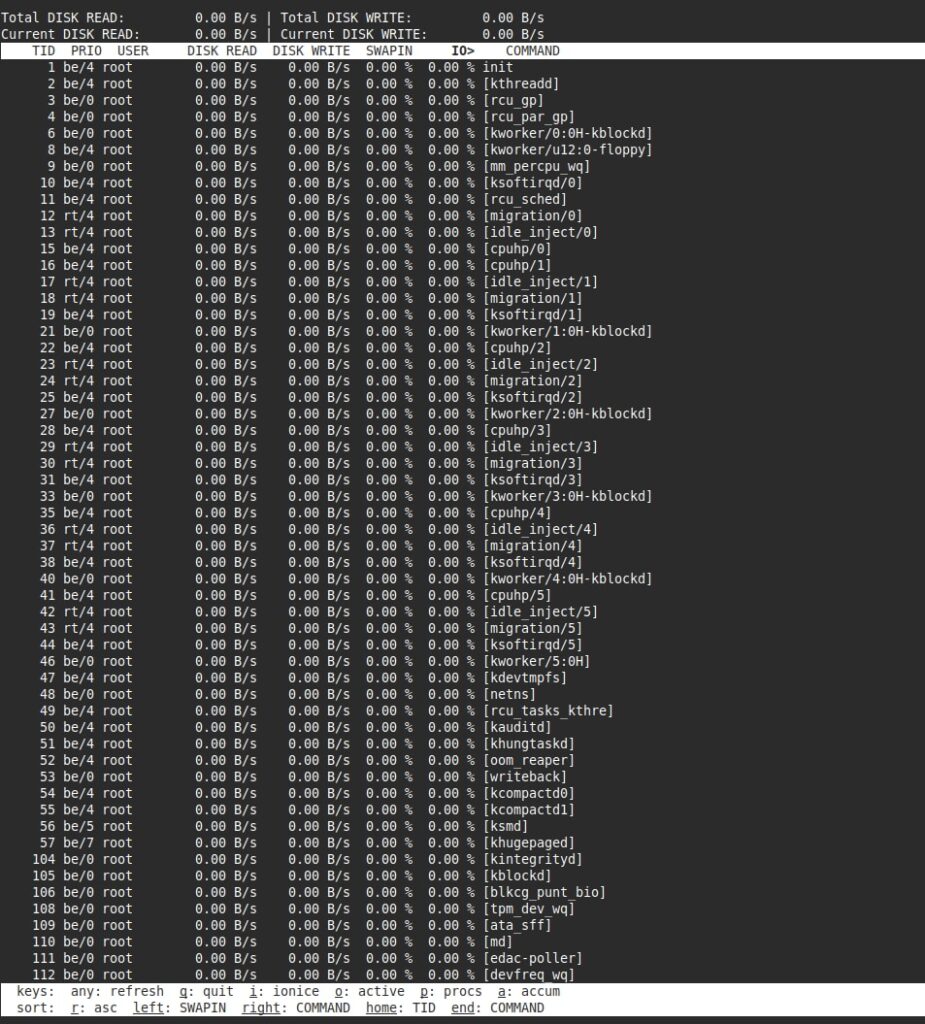The height and width of the screenshot is (1024, 925).
Task: Click the 'q: quit' key hint
Action: (x=206, y=992)
